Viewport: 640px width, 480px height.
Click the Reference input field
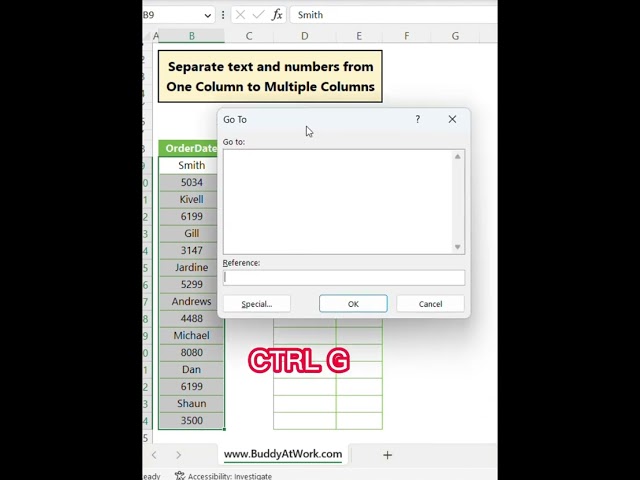coord(344,278)
